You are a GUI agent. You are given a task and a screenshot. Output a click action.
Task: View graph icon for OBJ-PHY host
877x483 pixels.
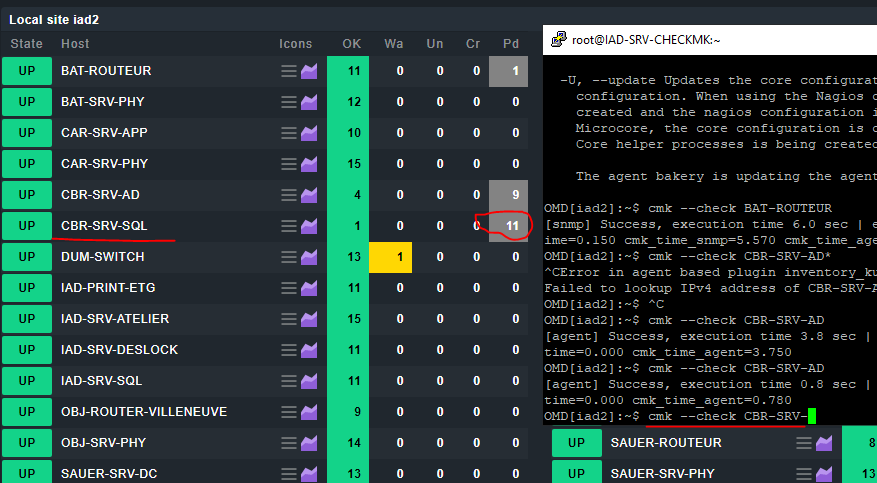pyautogui.click(x=309, y=443)
